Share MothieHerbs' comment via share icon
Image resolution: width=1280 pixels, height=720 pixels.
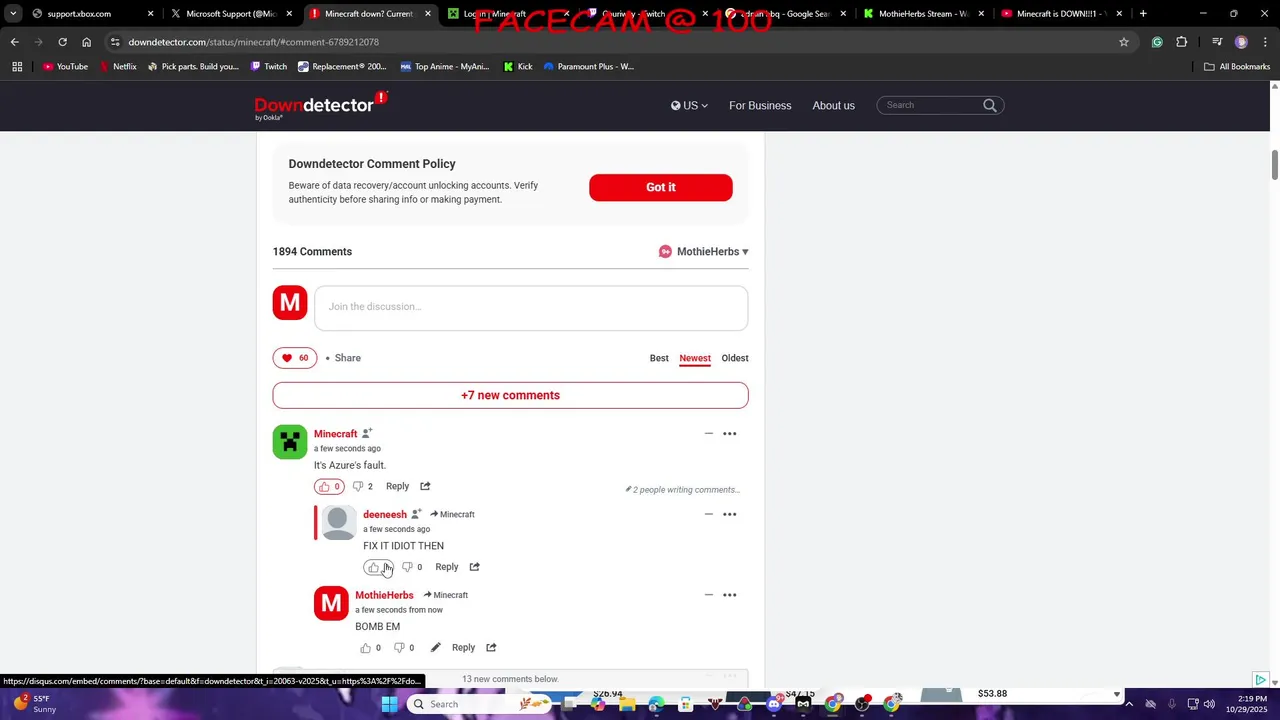click(x=491, y=648)
